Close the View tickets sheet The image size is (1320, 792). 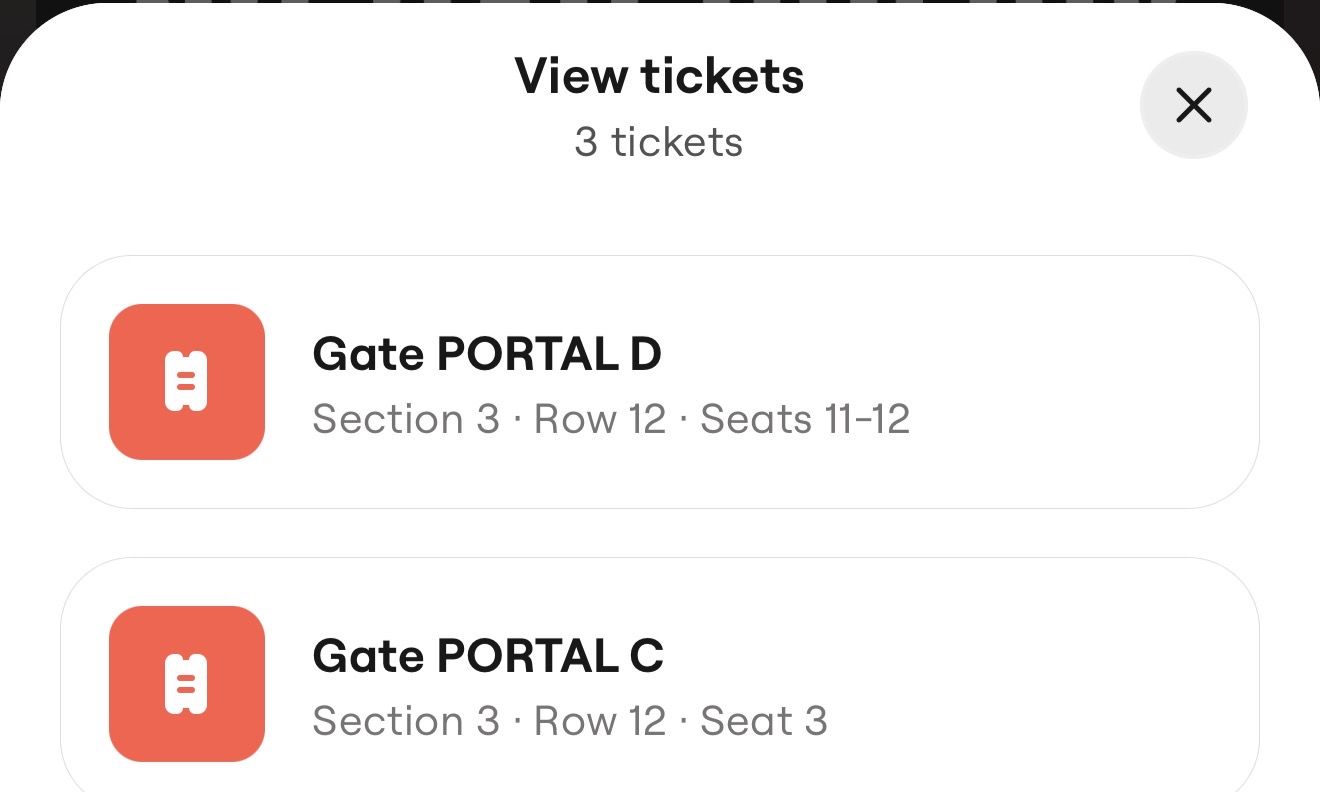tap(1193, 105)
